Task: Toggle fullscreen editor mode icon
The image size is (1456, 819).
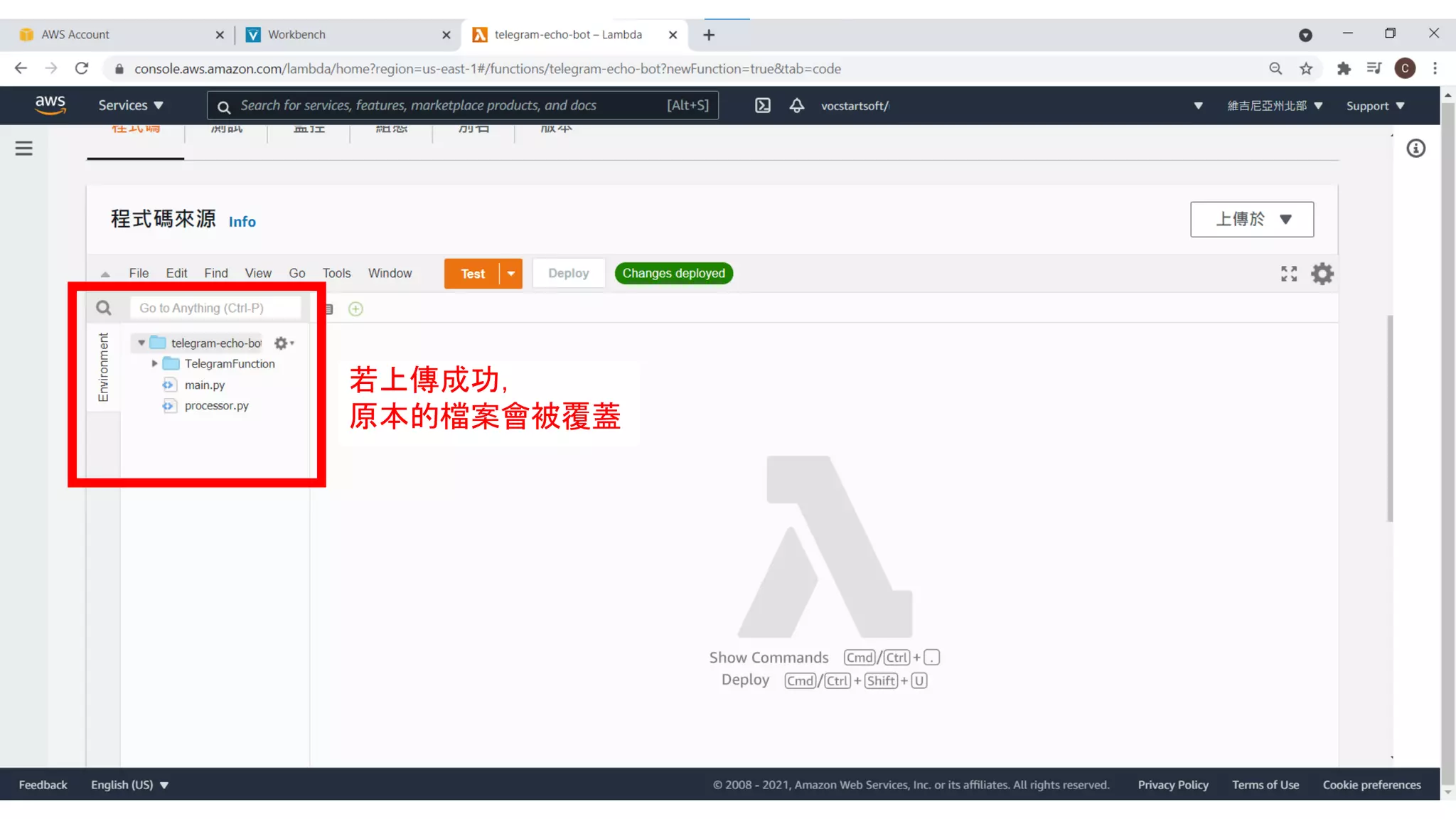Action: 1288,274
